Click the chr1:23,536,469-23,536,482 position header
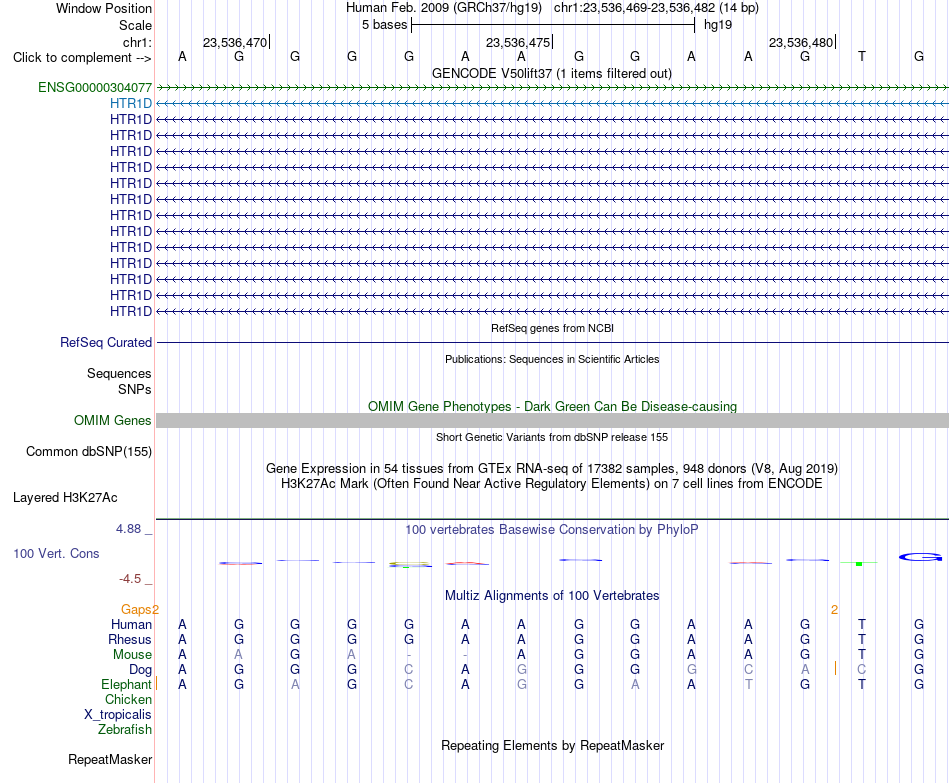950x783 pixels. [656, 8]
